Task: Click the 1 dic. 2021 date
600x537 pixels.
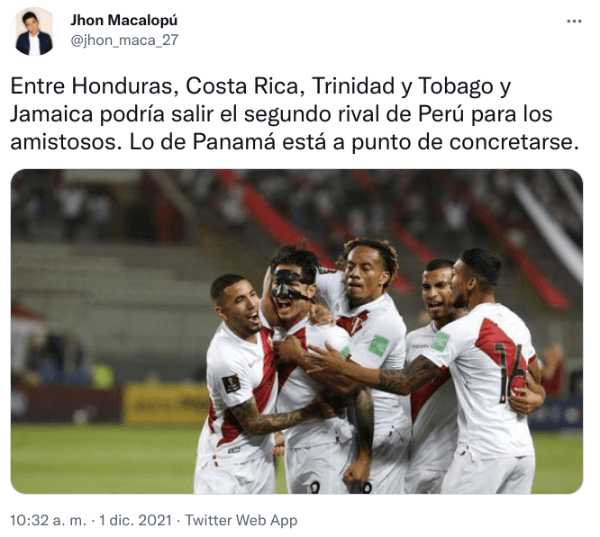Action: (x=135, y=520)
